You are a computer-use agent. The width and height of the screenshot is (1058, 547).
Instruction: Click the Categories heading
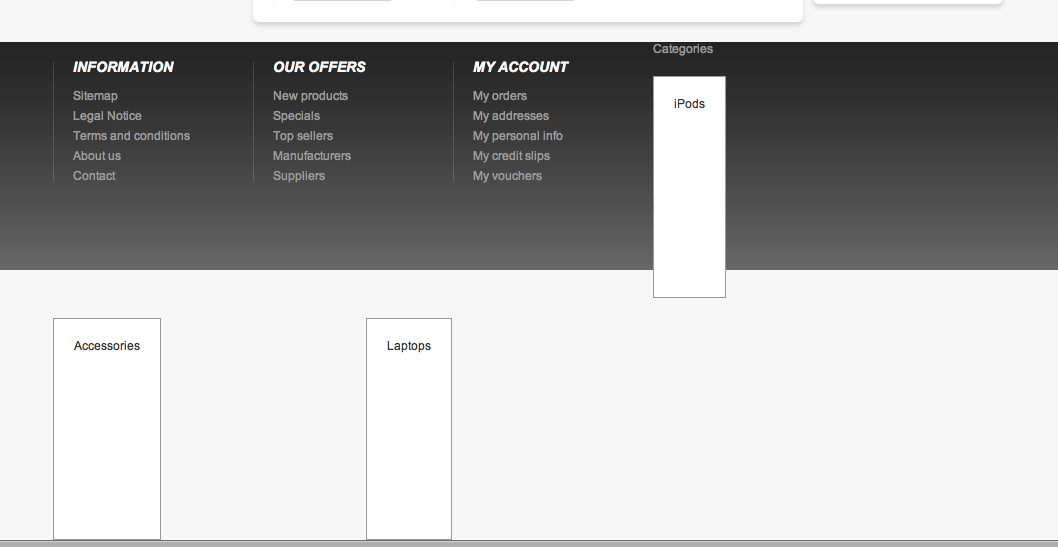[x=683, y=49]
